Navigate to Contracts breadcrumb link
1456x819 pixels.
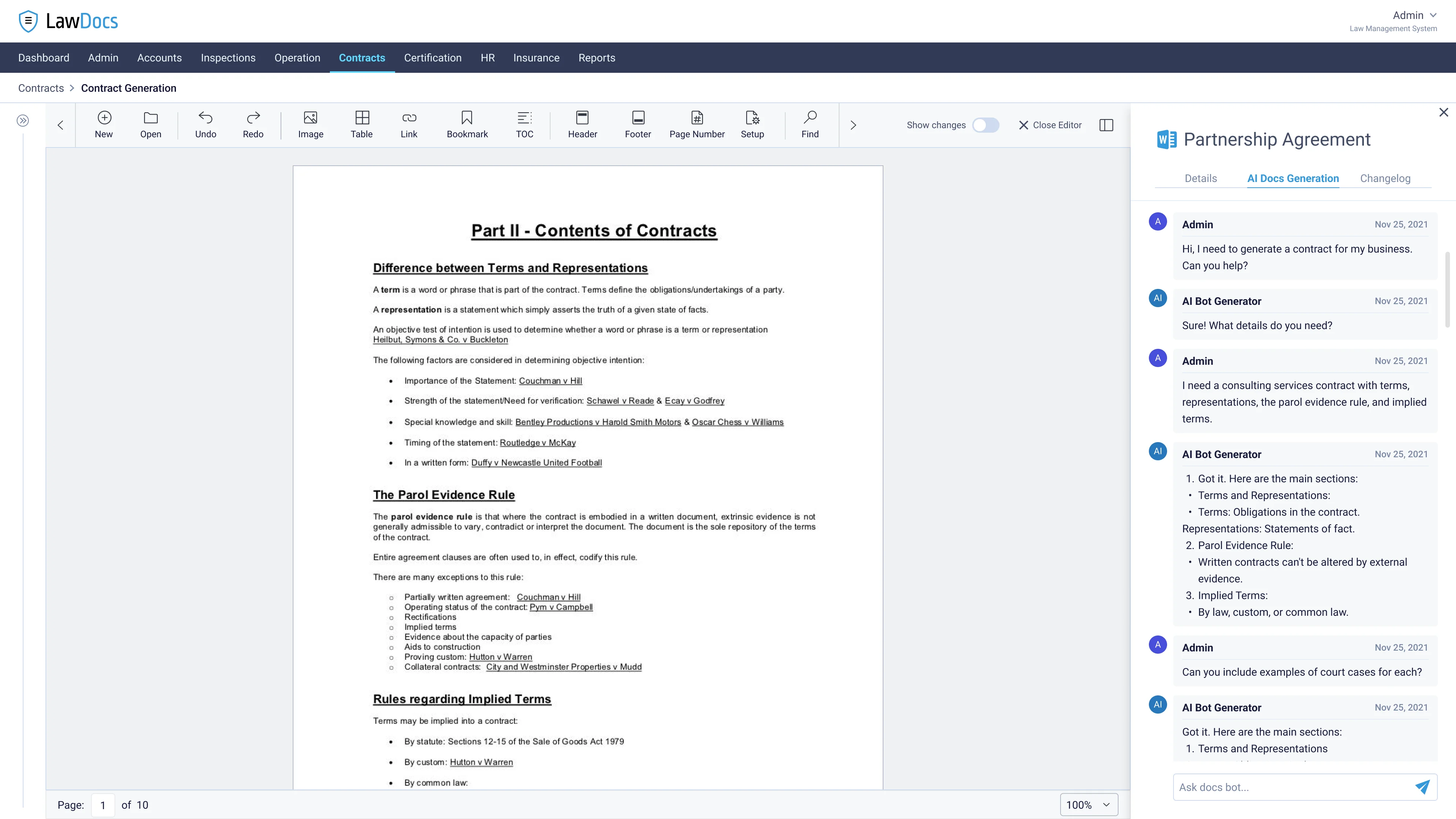(x=41, y=88)
